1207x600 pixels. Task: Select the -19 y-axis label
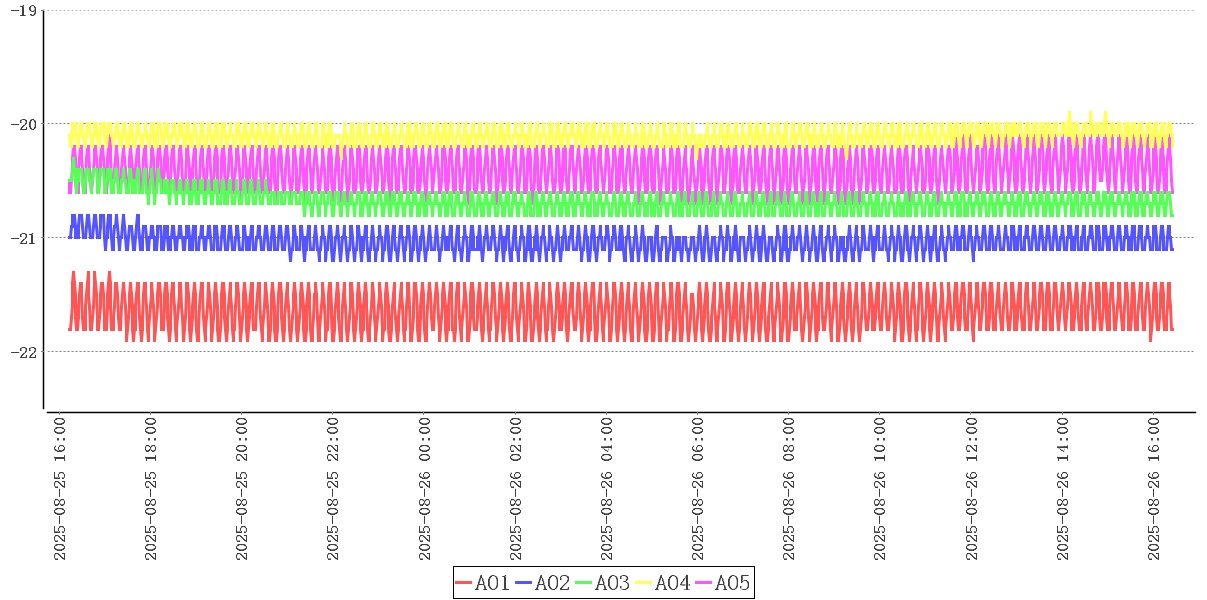[x=22, y=10]
